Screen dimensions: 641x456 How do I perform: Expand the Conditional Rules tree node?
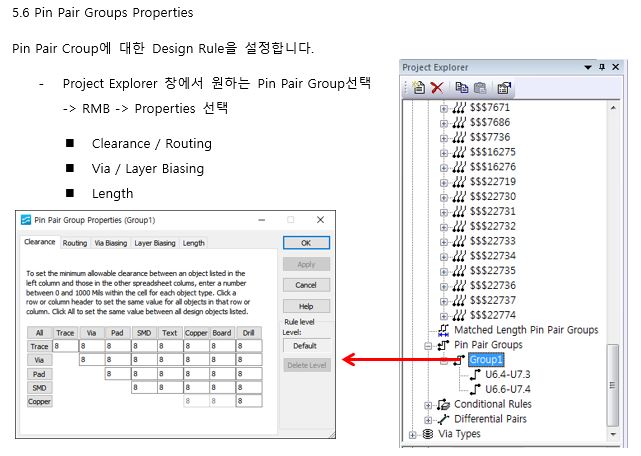(x=429, y=405)
